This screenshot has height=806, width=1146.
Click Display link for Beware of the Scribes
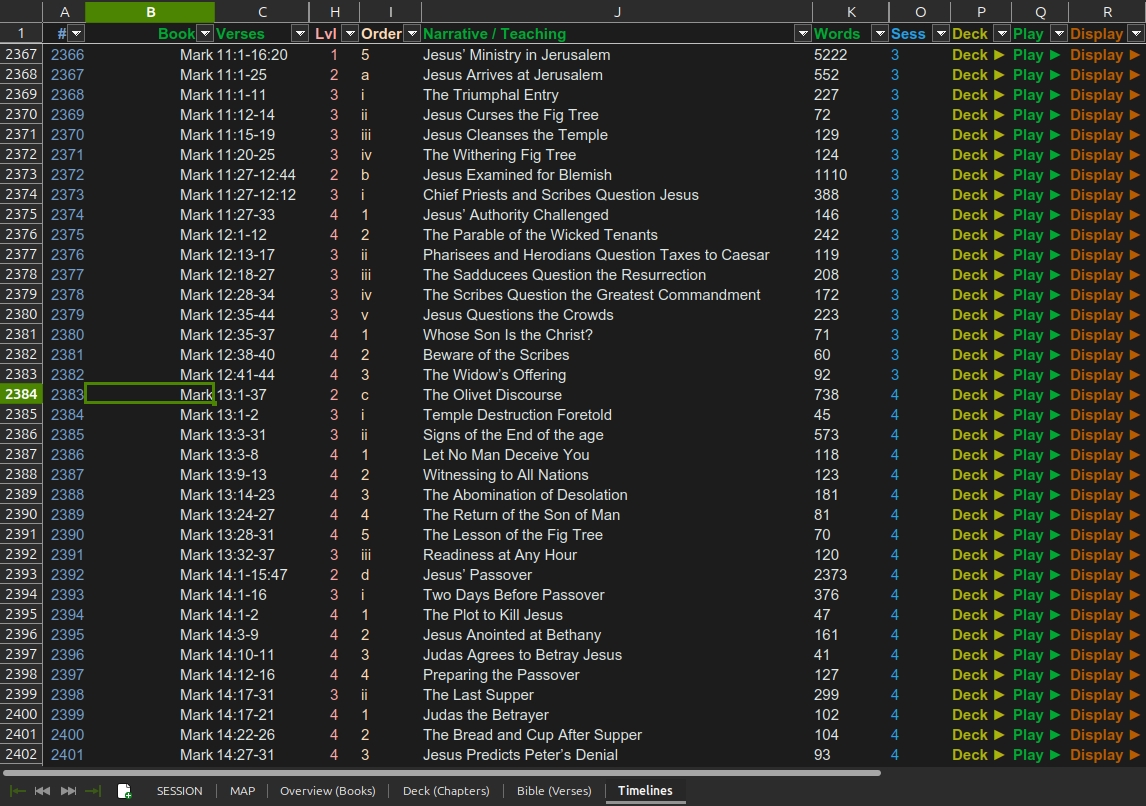click(1104, 355)
